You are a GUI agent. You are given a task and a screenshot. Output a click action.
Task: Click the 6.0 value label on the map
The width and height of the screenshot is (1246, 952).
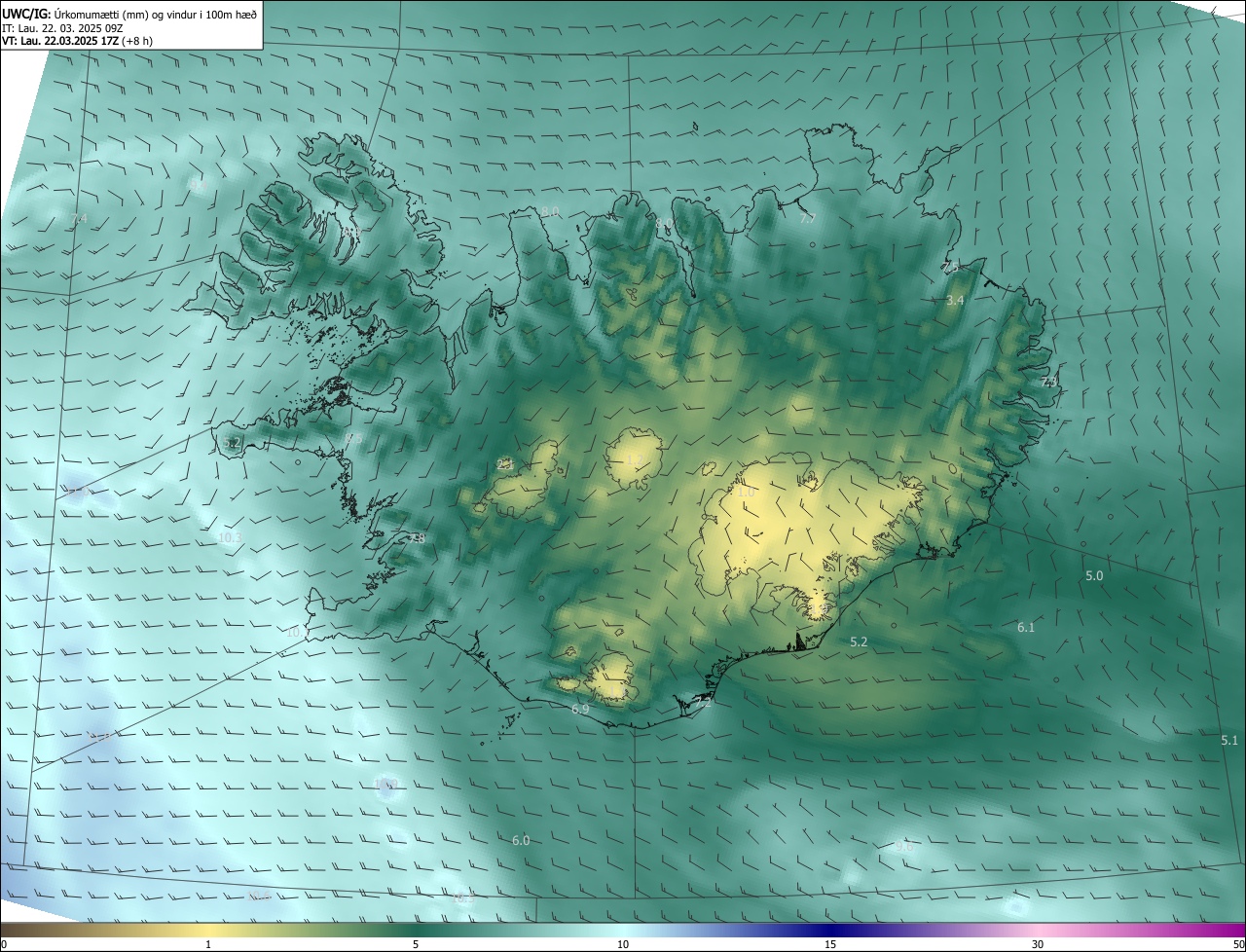521,840
